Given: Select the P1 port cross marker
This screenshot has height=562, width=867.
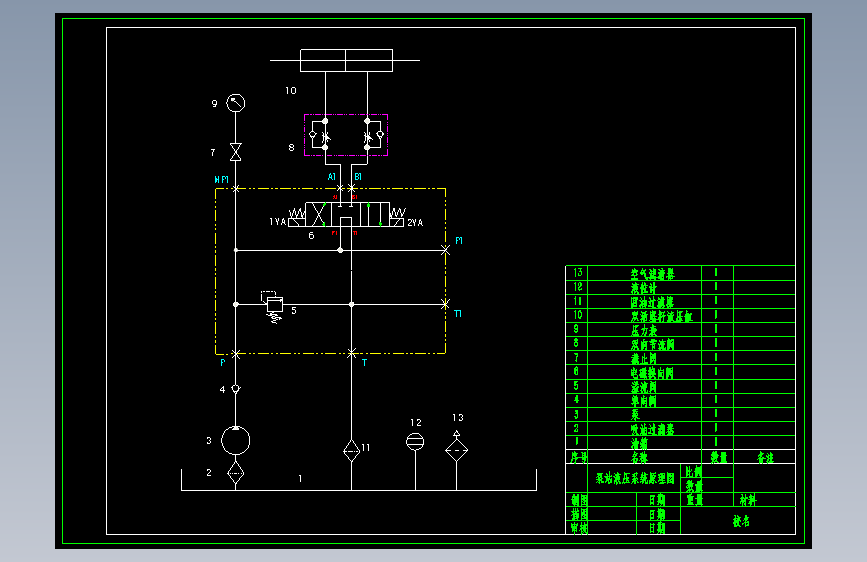Looking at the screenshot, I should pos(446,250).
